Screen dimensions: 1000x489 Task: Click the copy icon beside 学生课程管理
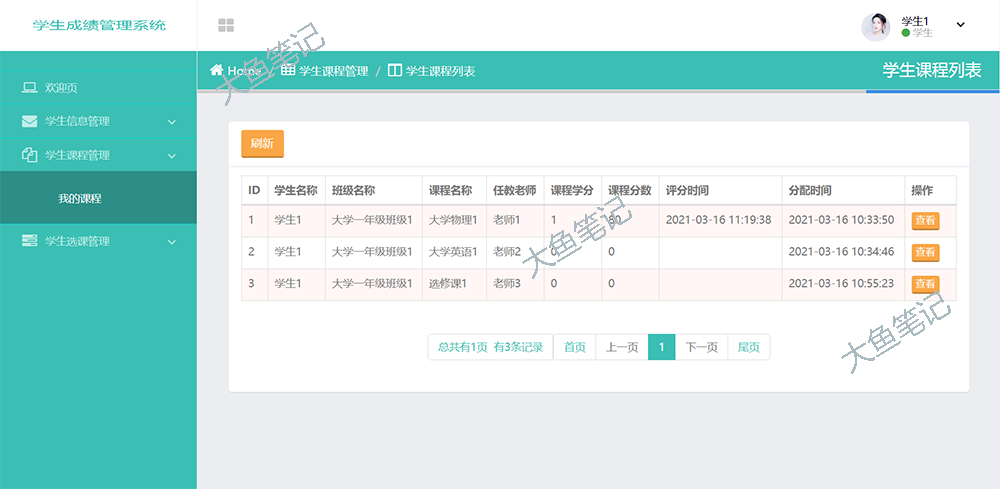[x=29, y=155]
